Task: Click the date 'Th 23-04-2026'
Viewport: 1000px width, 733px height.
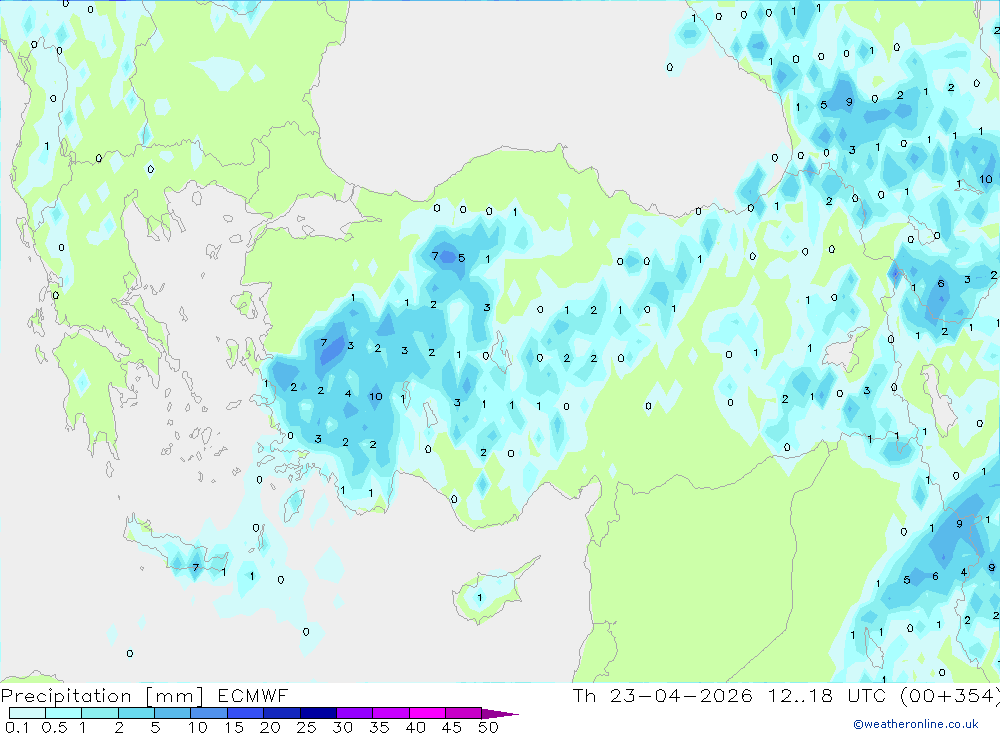Action: pyautogui.click(x=662, y=696)
